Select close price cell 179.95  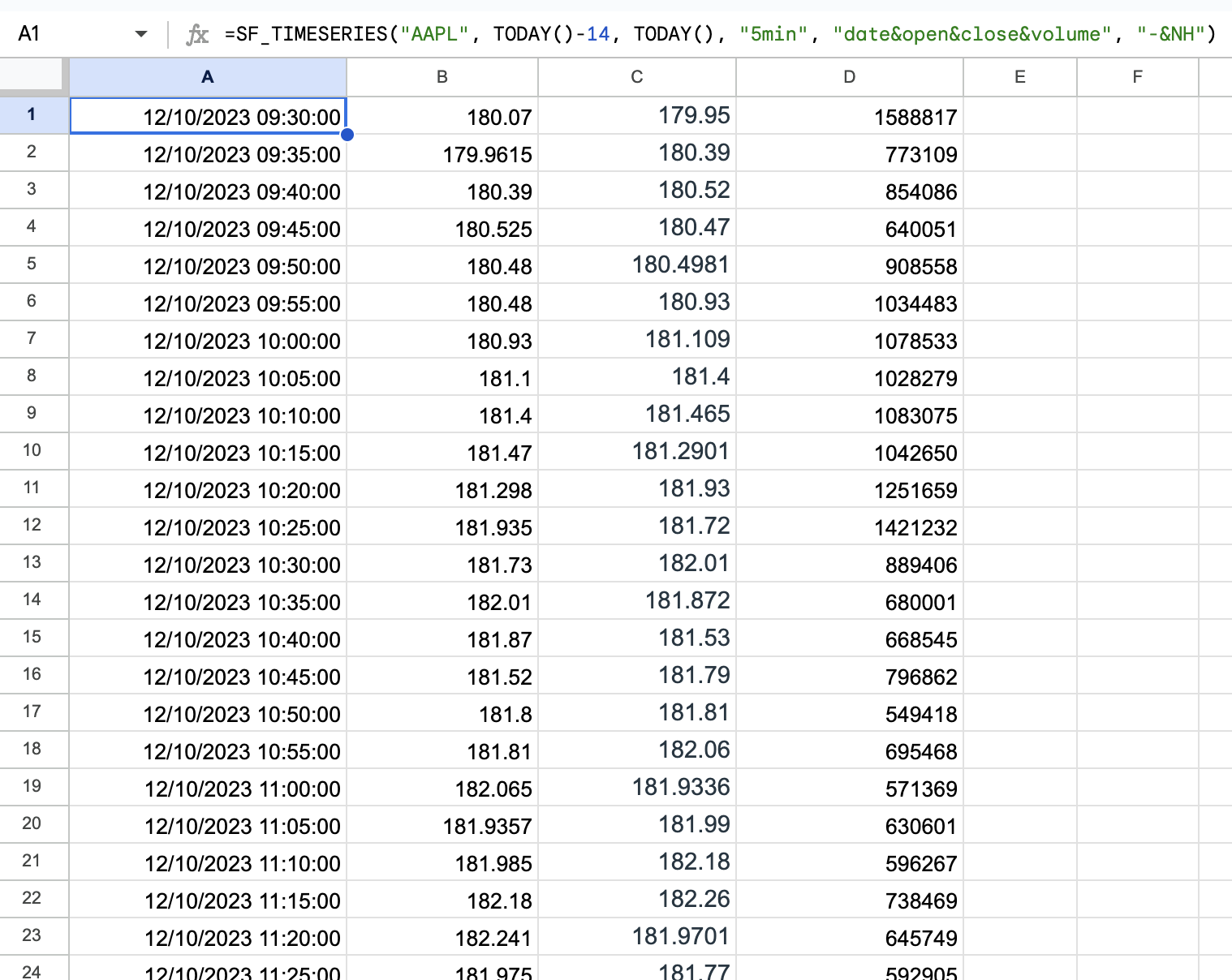pos(637,116)
